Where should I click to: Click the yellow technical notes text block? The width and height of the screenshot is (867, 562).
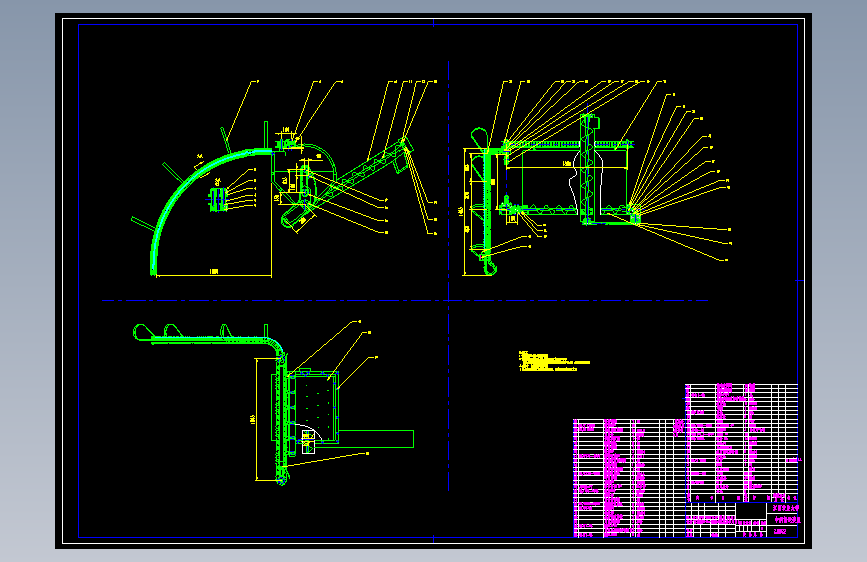coord(553,361)
